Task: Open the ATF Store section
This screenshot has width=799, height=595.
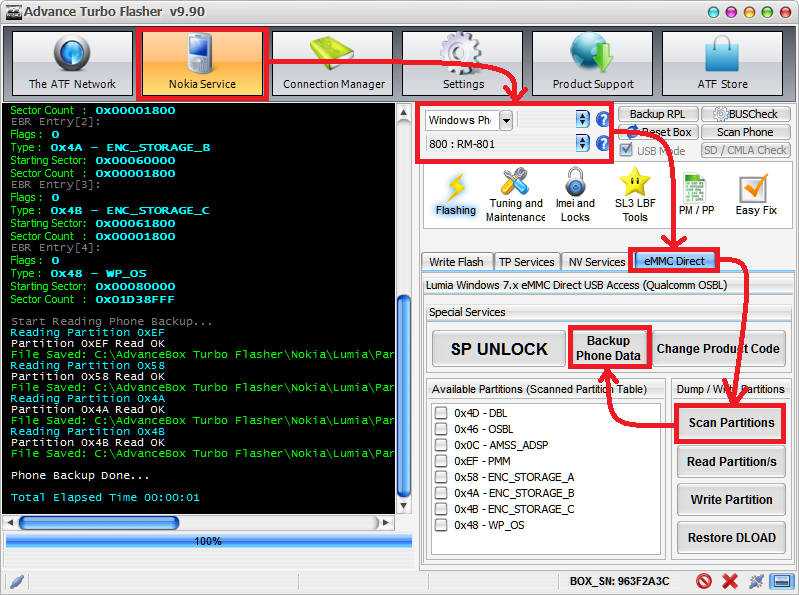Action: [x=723, y=63]
